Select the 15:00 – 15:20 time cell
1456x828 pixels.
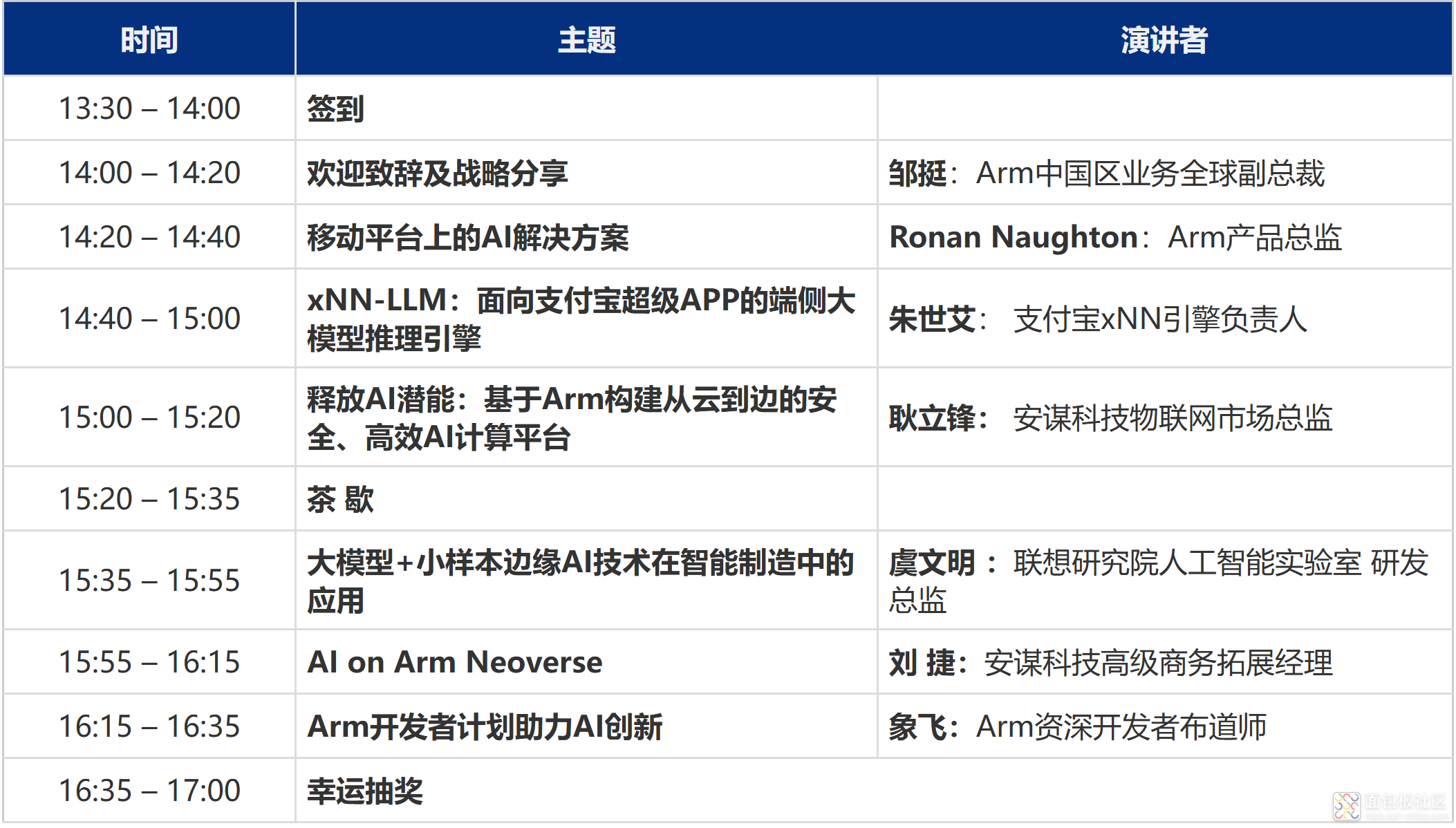point(149,417)
